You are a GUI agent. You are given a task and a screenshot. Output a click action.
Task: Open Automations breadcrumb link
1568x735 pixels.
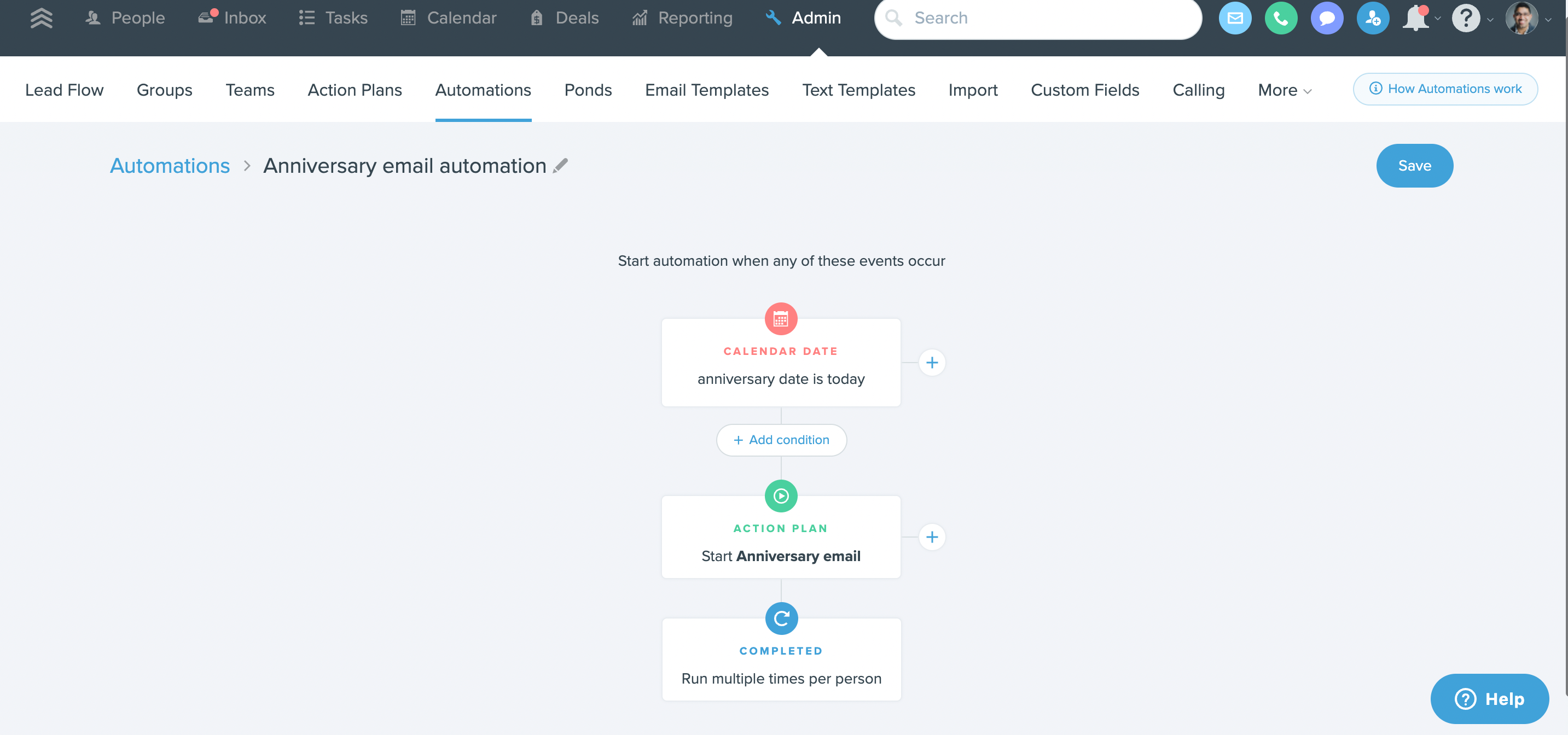click(170, 166)
